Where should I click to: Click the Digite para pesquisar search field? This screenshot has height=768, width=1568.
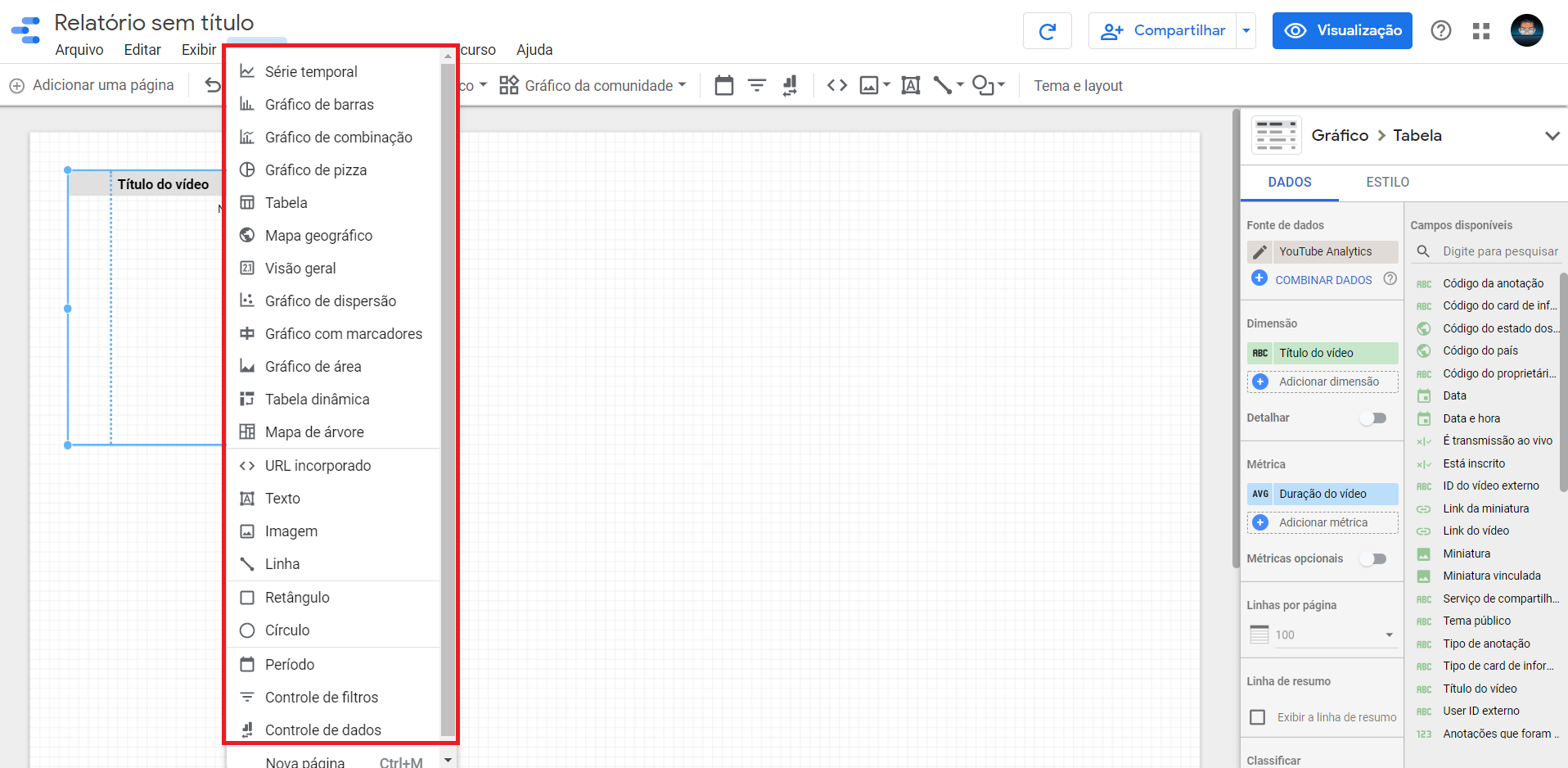[1498, 251]
